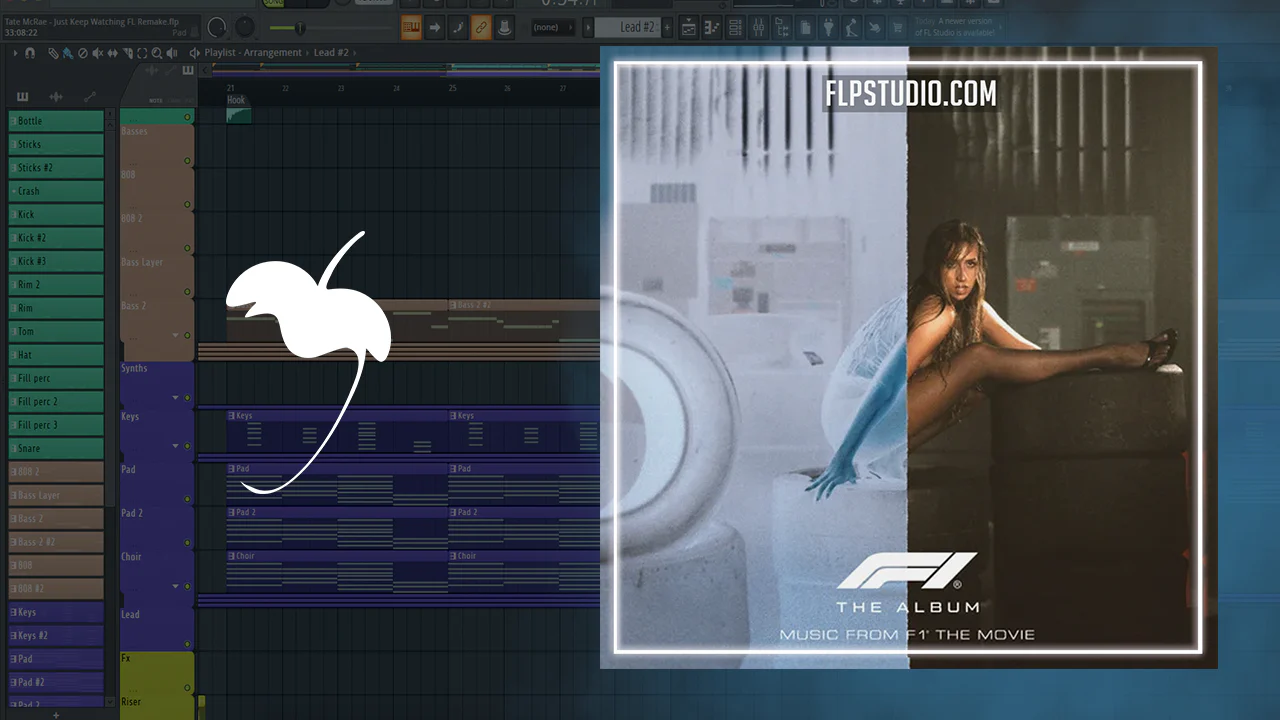Select the Delete tool
Viewport: 1280px width, 720px height.
pos(82,52)
